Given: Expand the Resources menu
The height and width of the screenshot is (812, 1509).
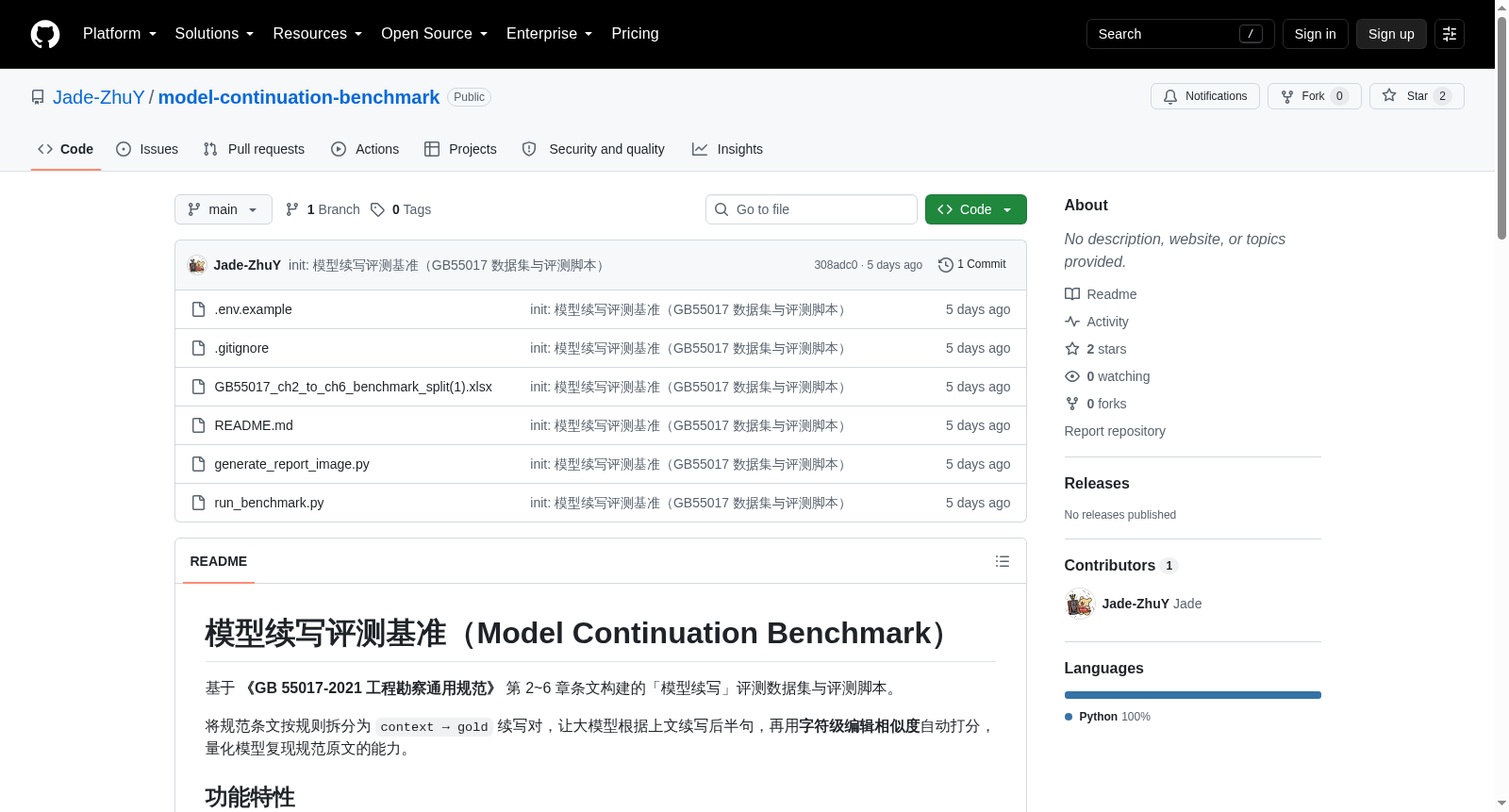Looking at the screenshot, I should (317, 34).
